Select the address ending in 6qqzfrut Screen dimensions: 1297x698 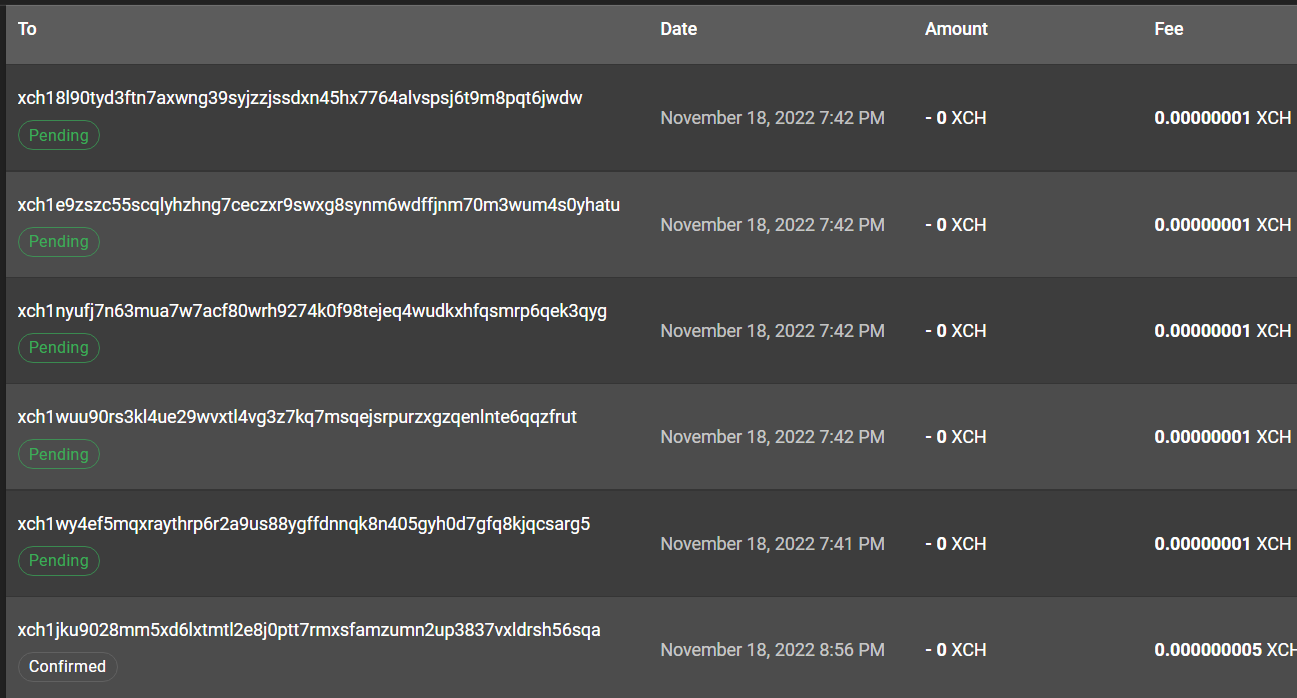pos(297,417)
